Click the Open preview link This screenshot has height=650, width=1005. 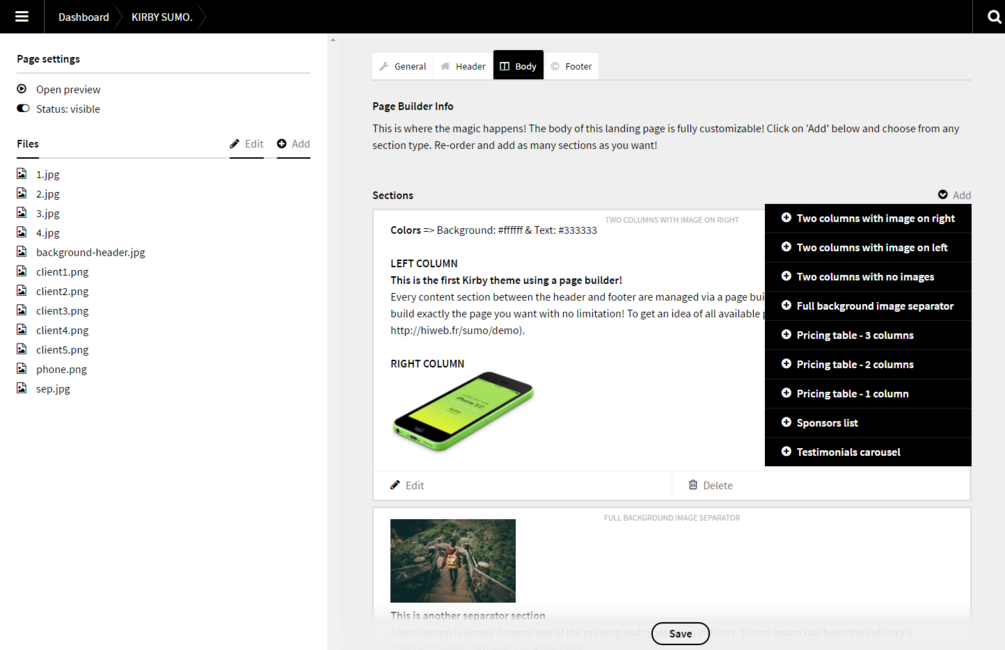click(68, 89)
